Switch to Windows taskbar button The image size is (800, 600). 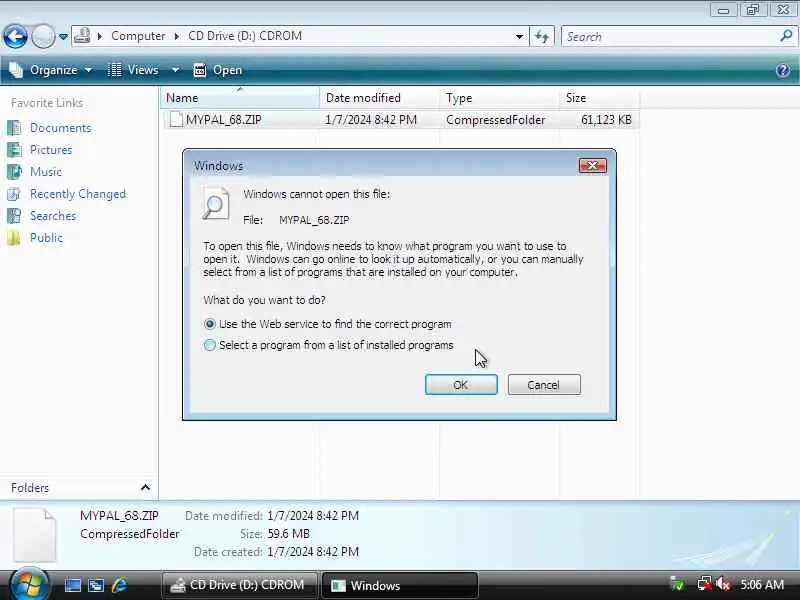coord(400,585)
